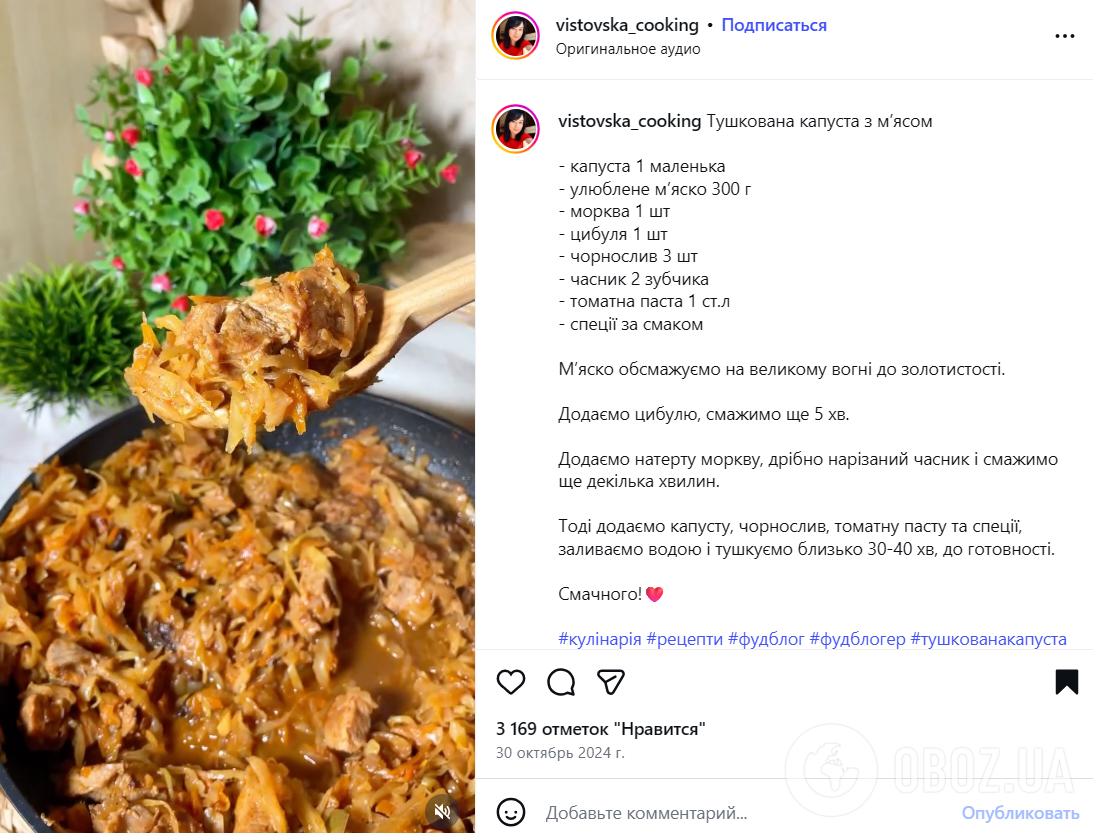View the 3 169 likes list
Image resolution: width=1093 pixels, height=833 pixels.
(601, 729)
